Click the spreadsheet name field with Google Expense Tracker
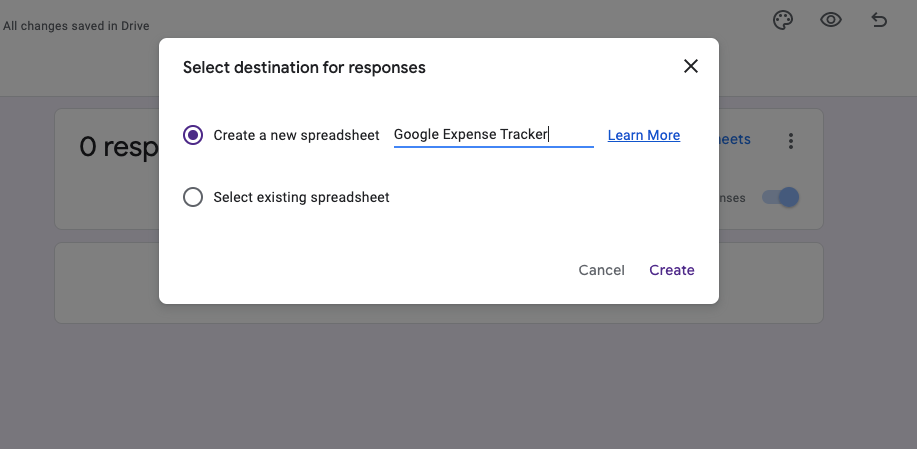 click(493, 135)
